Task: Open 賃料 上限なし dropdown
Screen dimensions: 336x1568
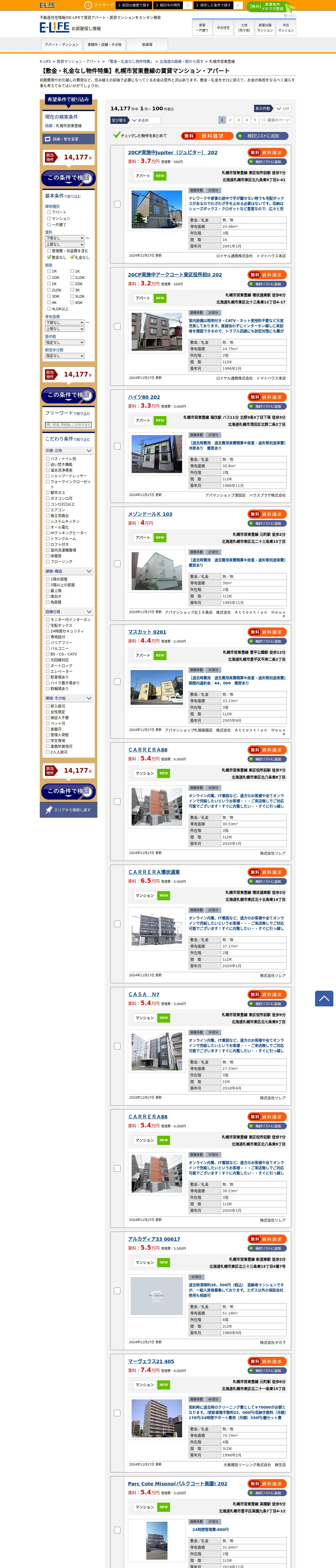Action: pyautogui.click(x=65, y=244)
